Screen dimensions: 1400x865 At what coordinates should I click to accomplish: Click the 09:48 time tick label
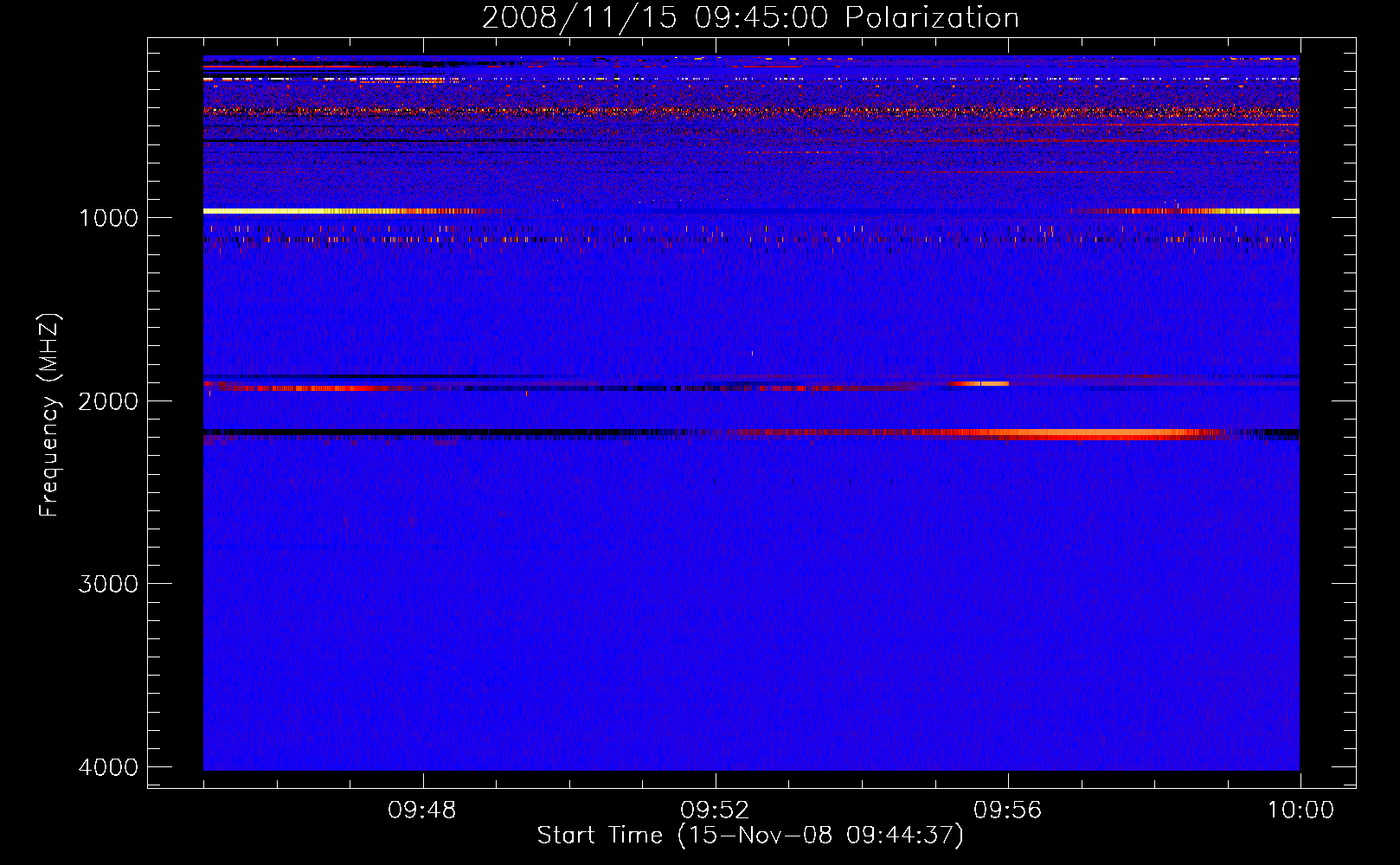tap(422, 811)
